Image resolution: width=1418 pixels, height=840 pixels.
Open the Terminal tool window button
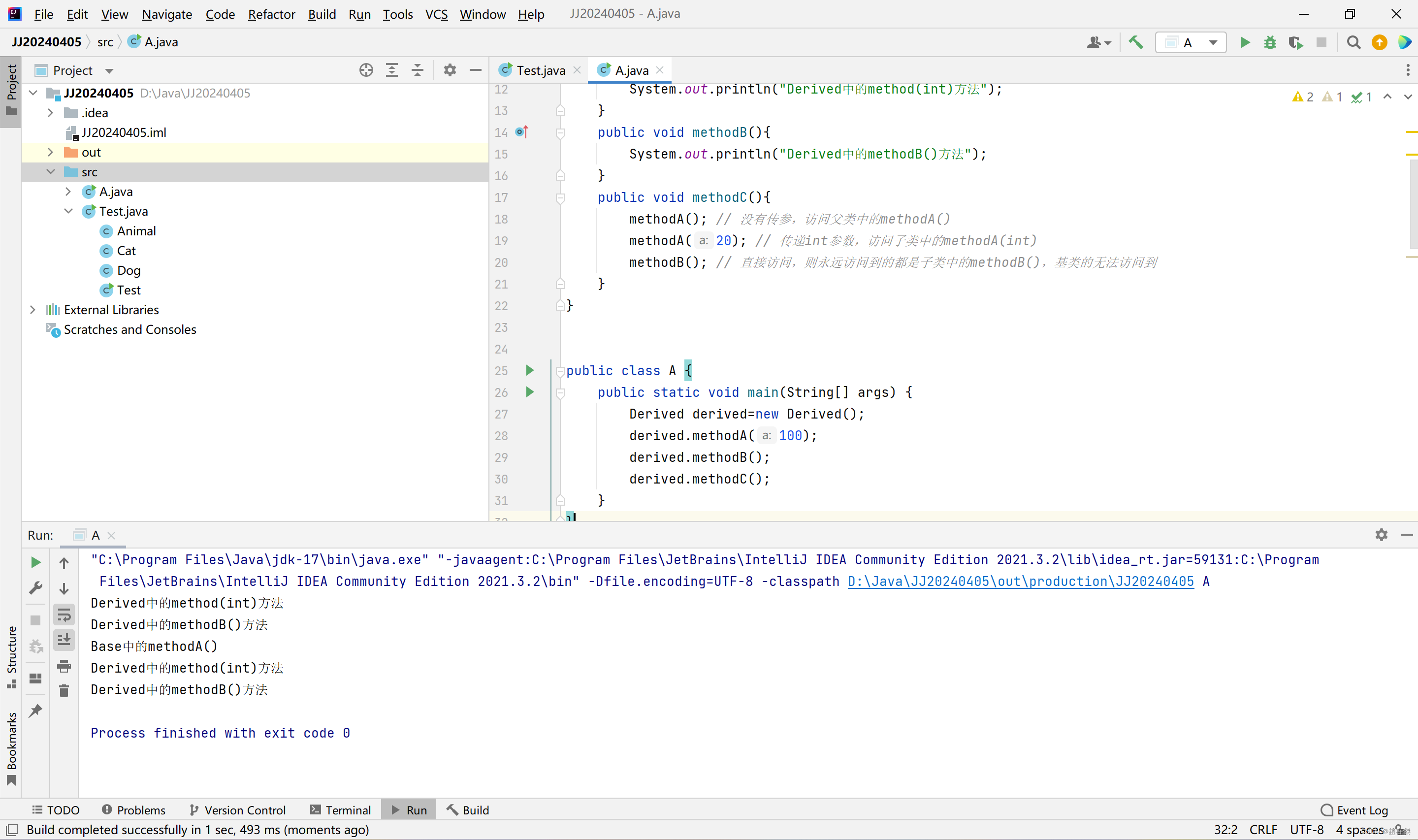tap(341, 810)
